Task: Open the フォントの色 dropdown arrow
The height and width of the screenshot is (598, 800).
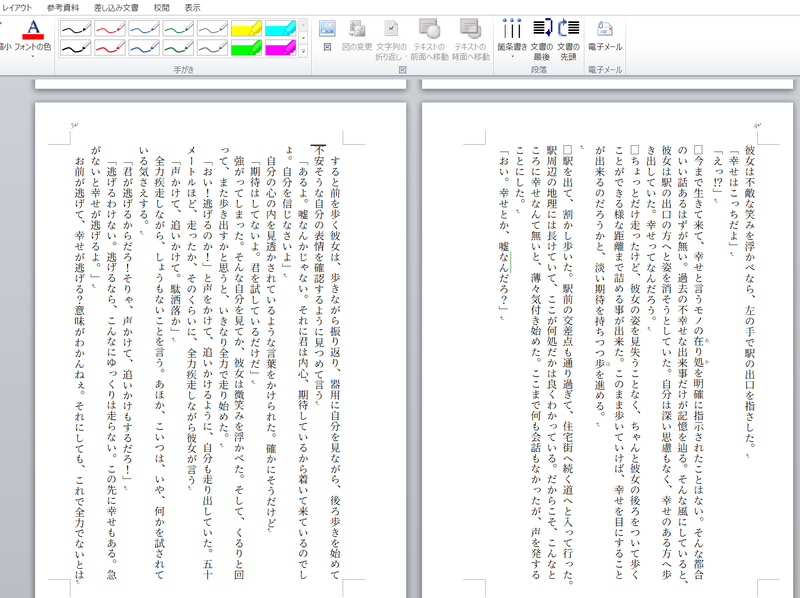Action: 33,56
